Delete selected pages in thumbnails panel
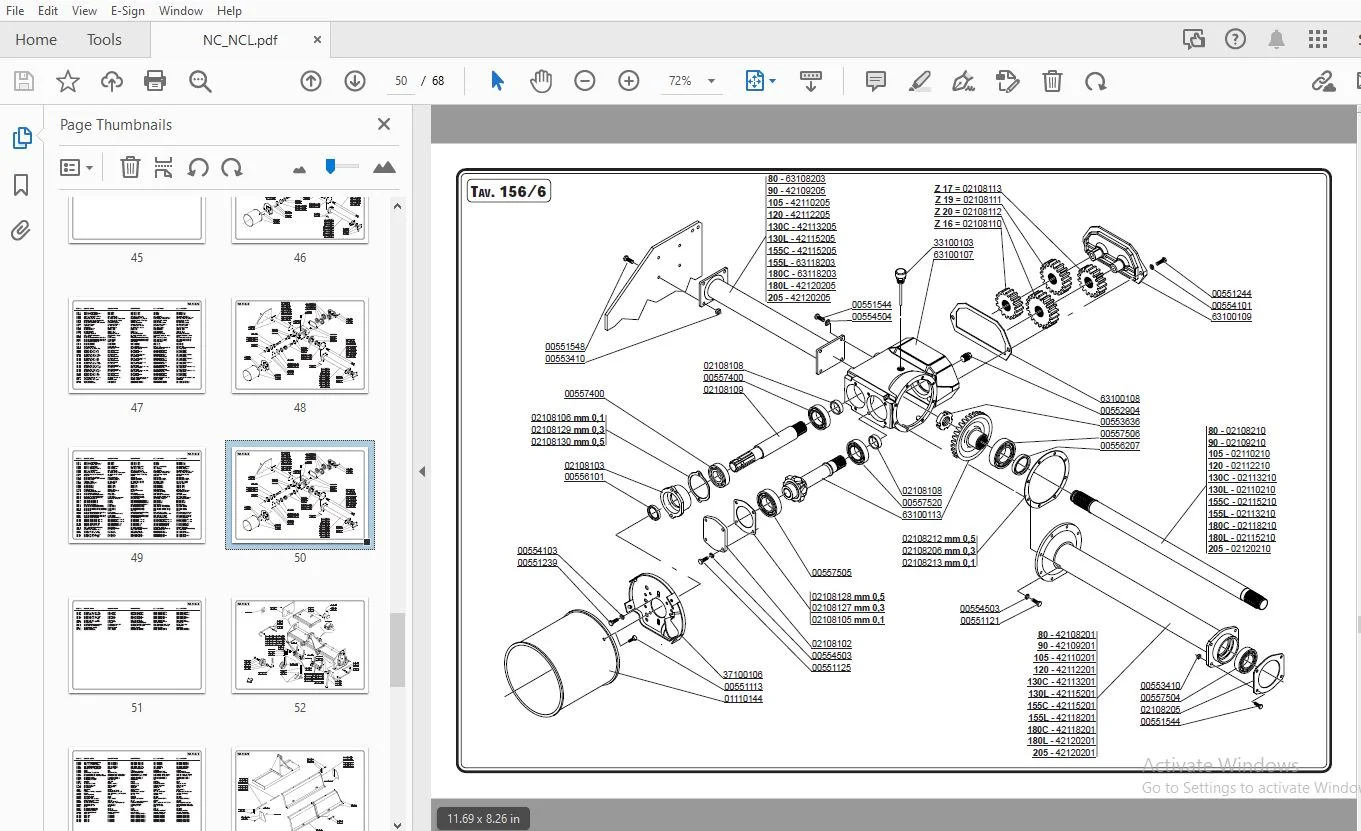This screenshot has width=1361, height=831. 130,168
